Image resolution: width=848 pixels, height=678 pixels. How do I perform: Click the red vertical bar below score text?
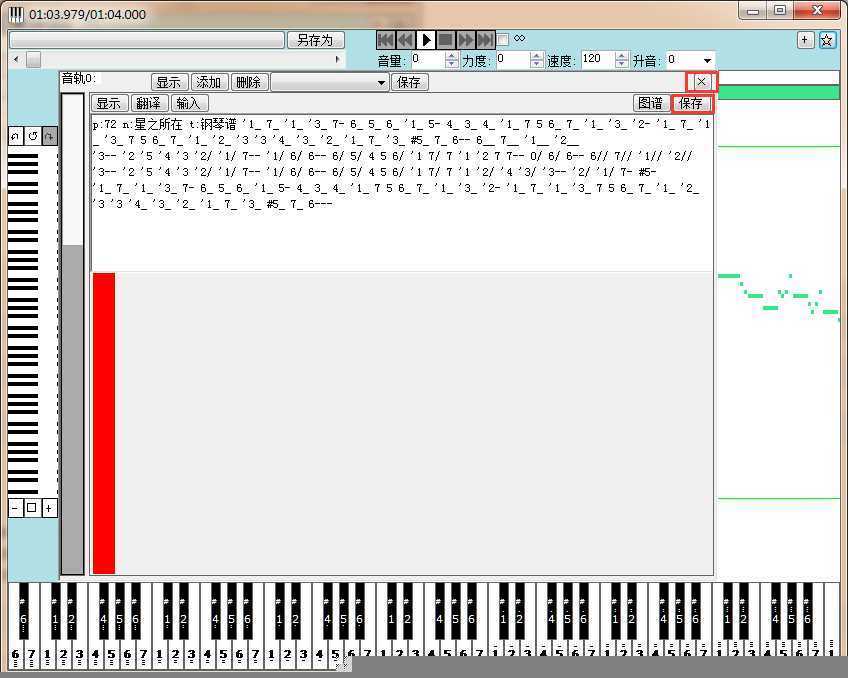104,423
